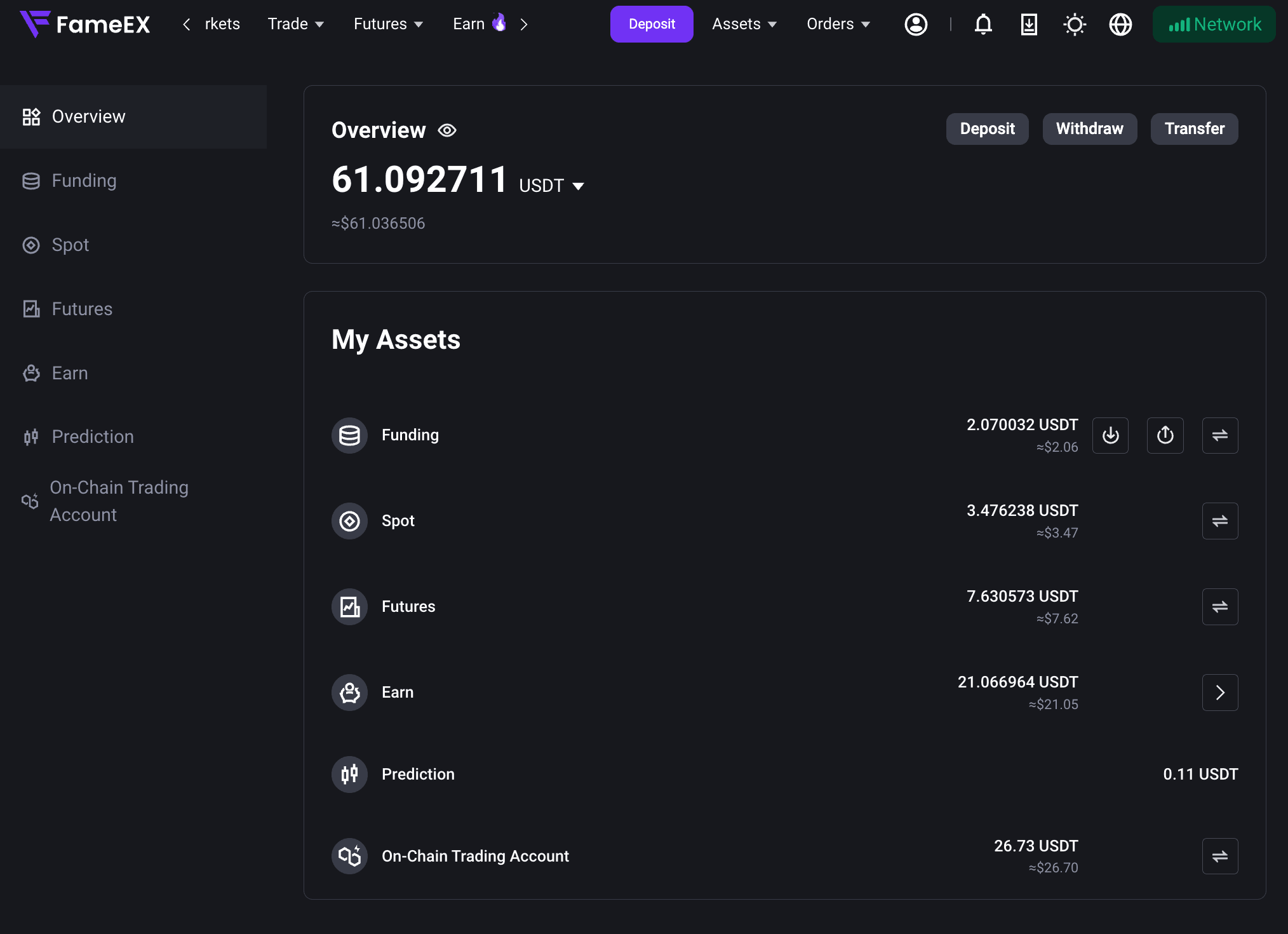Click the Funding coin-stack icon in My Assets

point(349,435)
